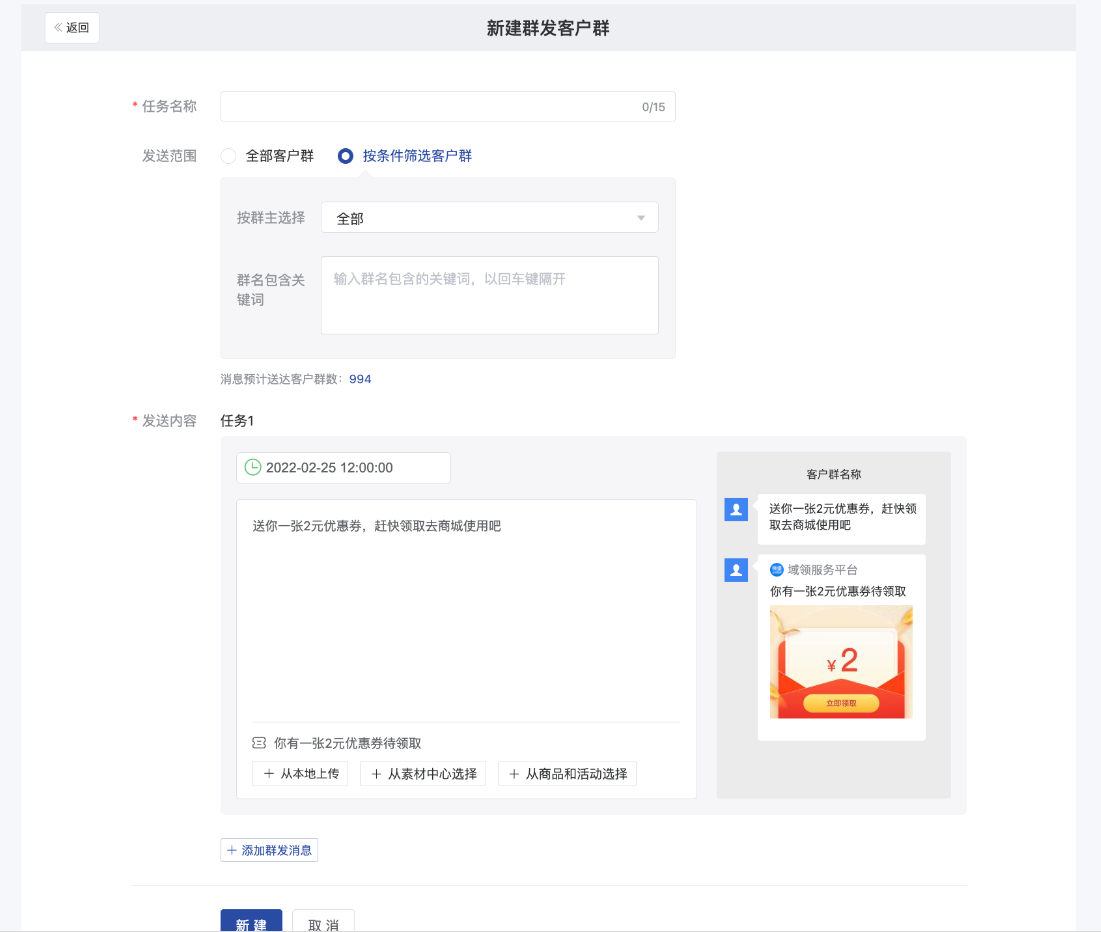Viewport: 1101px width, 932px height.
Task: Click the avatar icon beside first preview message
Action: pyautogui.click(x=736, y=509)
